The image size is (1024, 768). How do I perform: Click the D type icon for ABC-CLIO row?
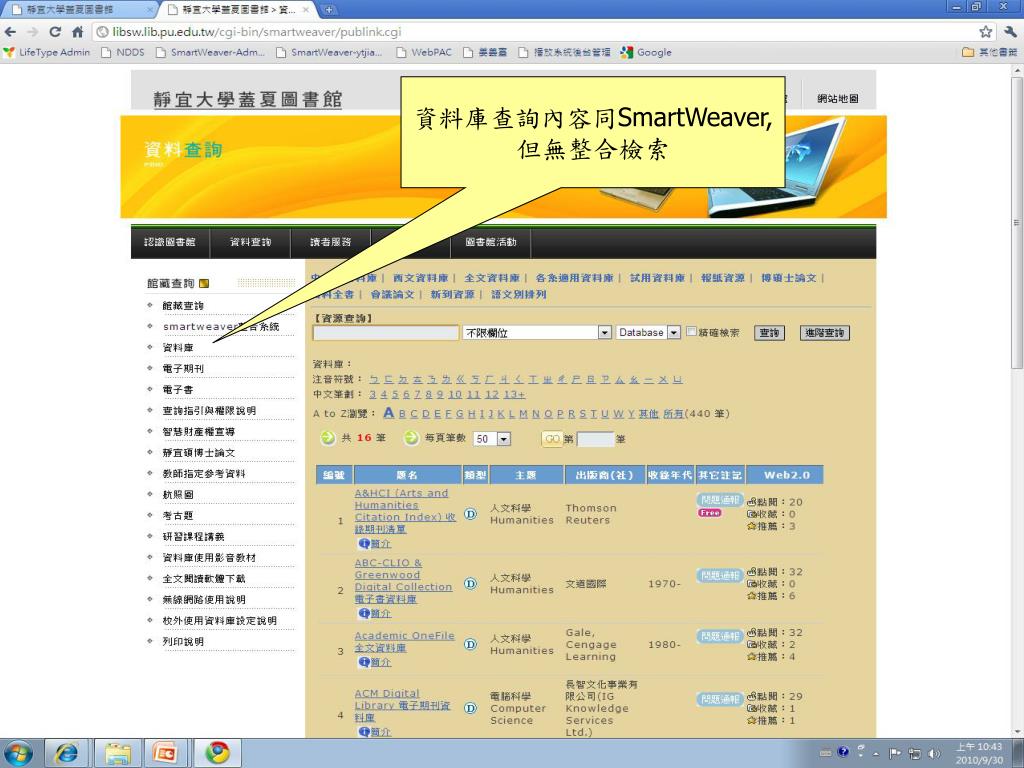click(470, 584)
